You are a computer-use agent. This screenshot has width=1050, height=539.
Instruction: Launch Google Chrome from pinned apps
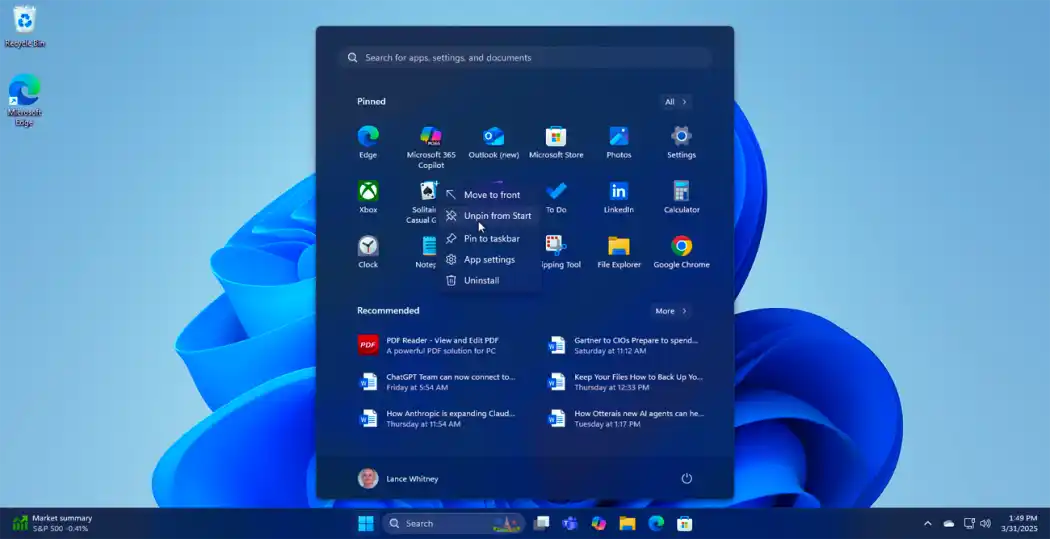click(681, 252)
